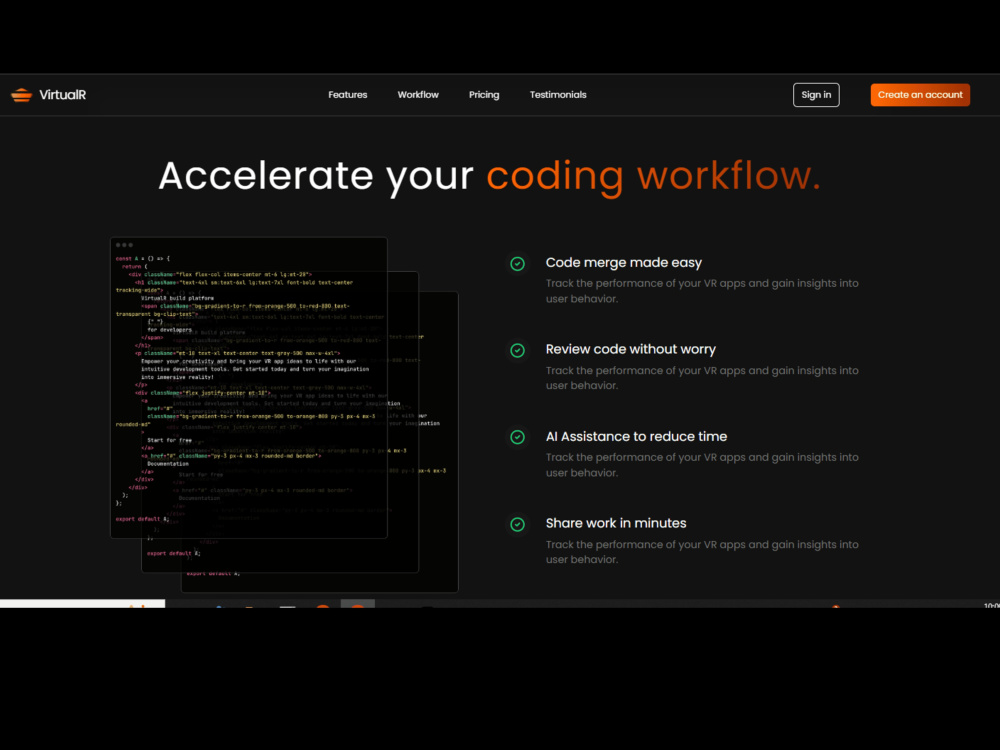Screen dimensions: 1000x750
Task: Click the check icon beside AI Assistance to reduce time
Action: [517, 437]
